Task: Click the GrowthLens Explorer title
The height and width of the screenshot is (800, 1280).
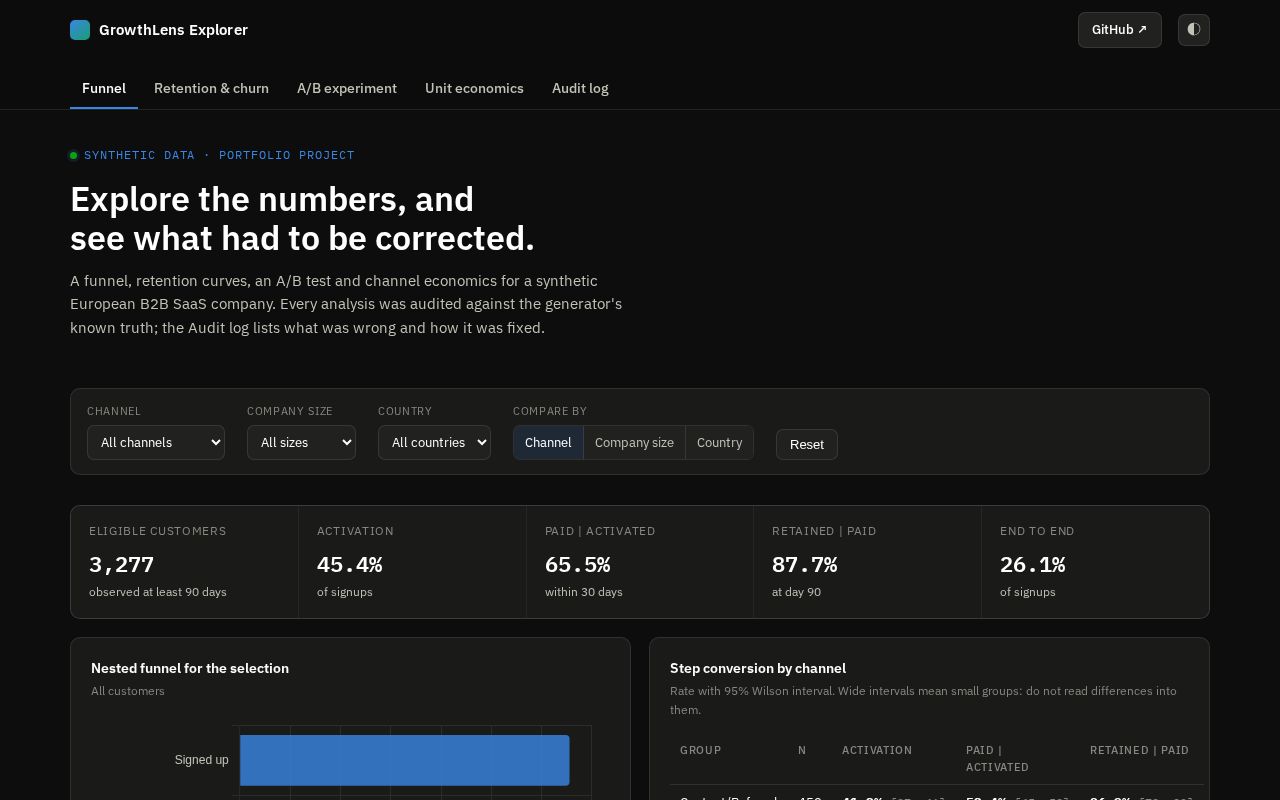Action: [173, 30]
